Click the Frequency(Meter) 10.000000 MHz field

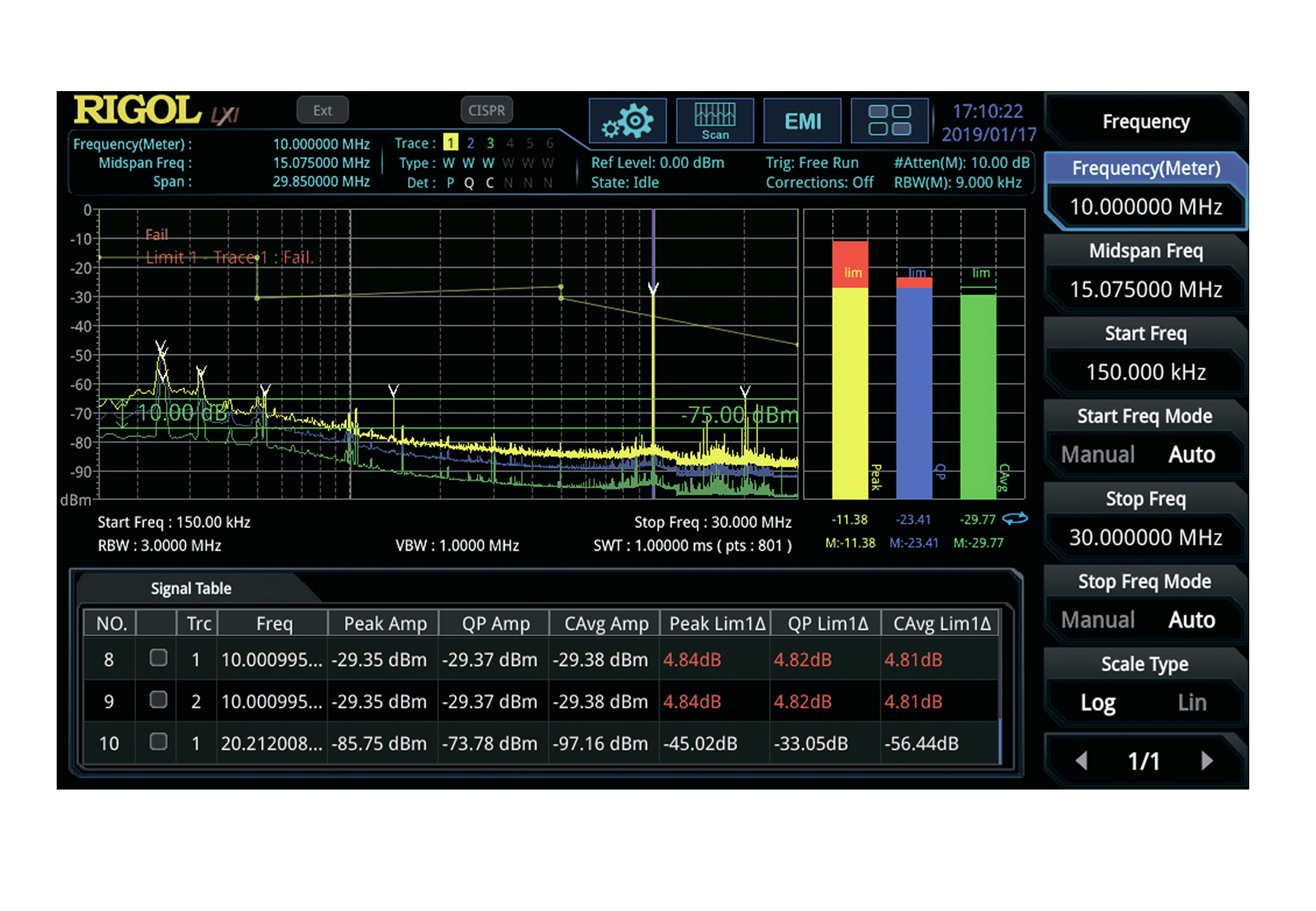[1145, 206]
